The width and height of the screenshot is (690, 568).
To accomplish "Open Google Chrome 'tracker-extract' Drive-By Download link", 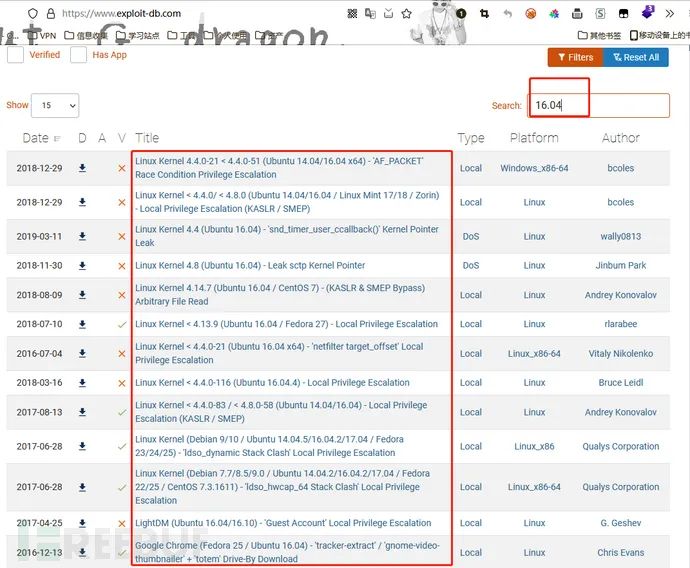I will tap(287, 552).
